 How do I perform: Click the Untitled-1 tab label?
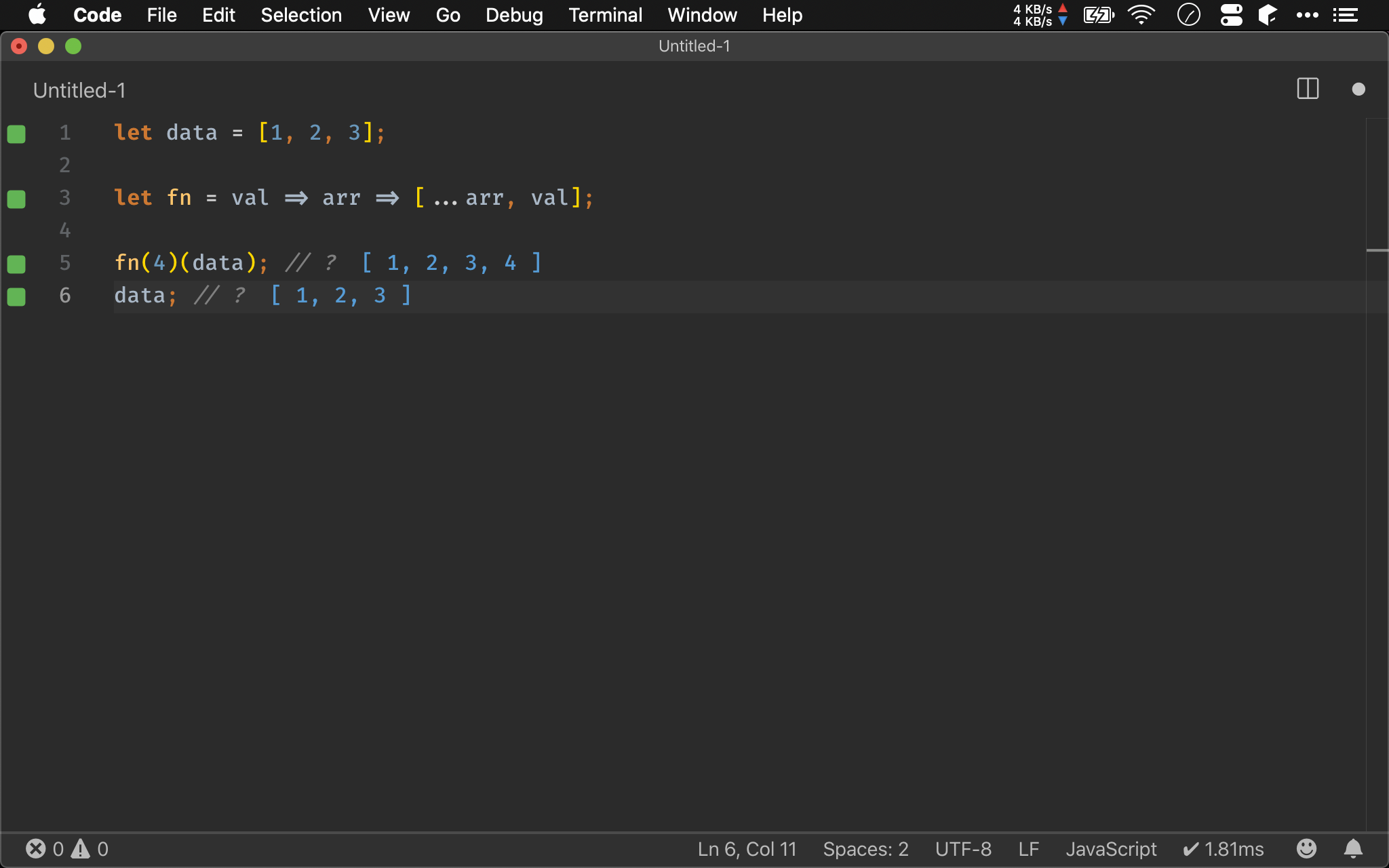click(78, 90)
